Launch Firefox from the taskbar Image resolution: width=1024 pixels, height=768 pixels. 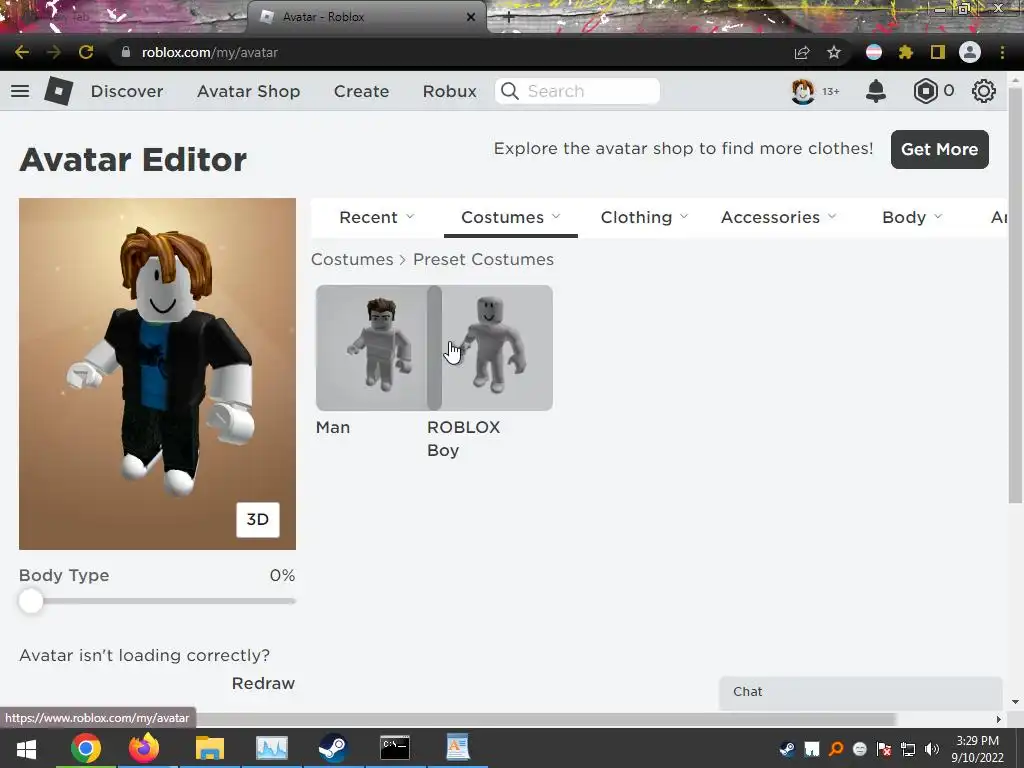pyautogui.click(x=144, y=748)
